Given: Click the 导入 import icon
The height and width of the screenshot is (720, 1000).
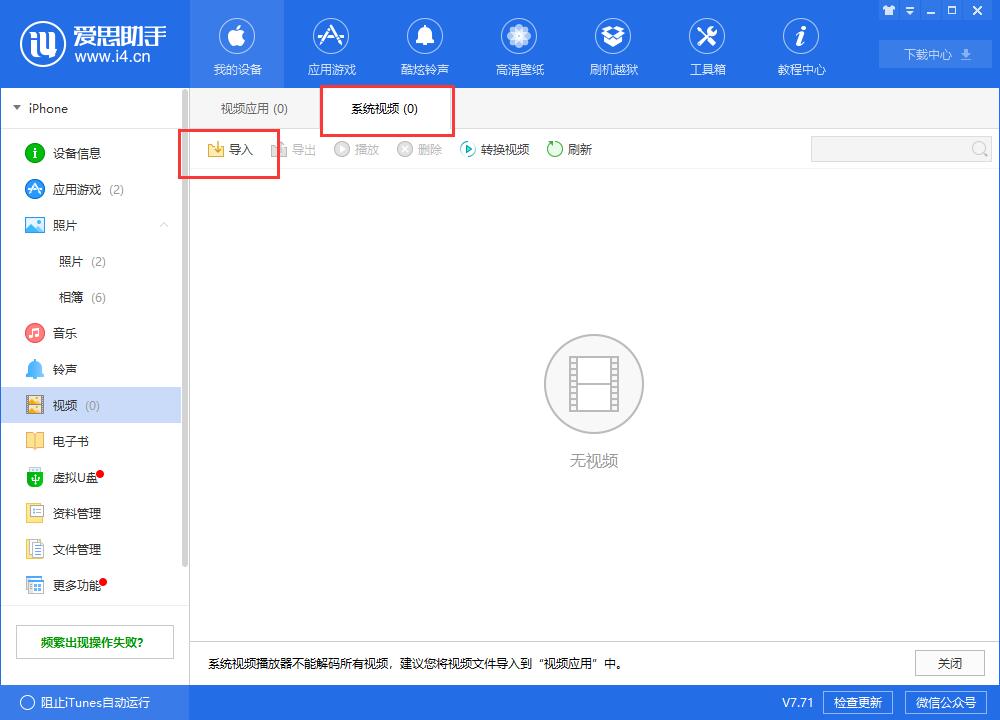Looking at the screenshot, I should coord(229,148).
